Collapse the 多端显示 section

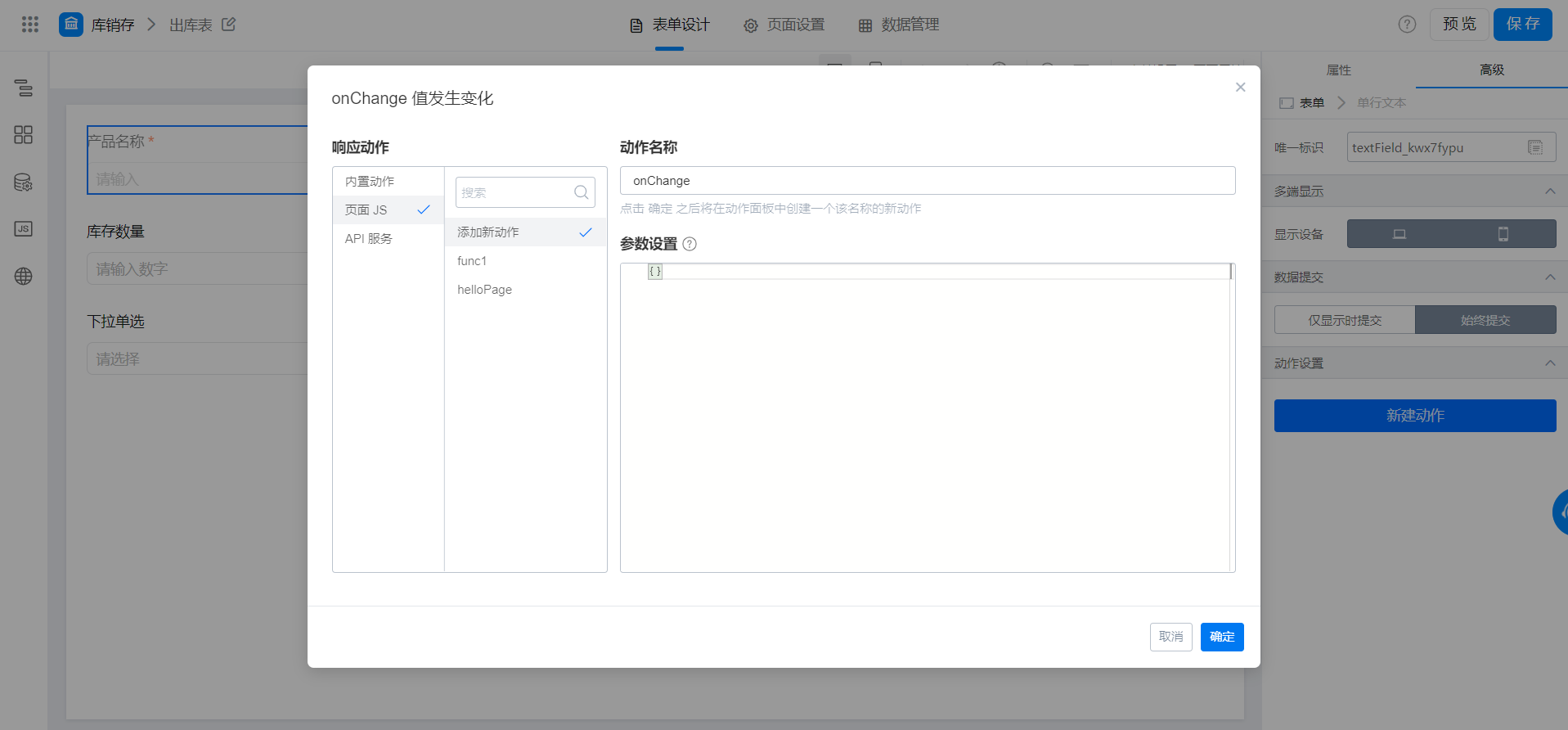tap(1550, 192)
